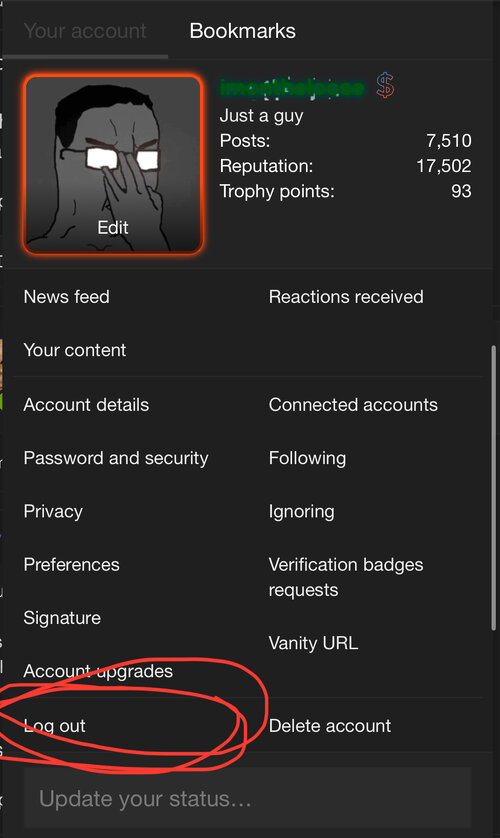Click Delete account
This screenshot has height=838, width=500.
point(330,726)
